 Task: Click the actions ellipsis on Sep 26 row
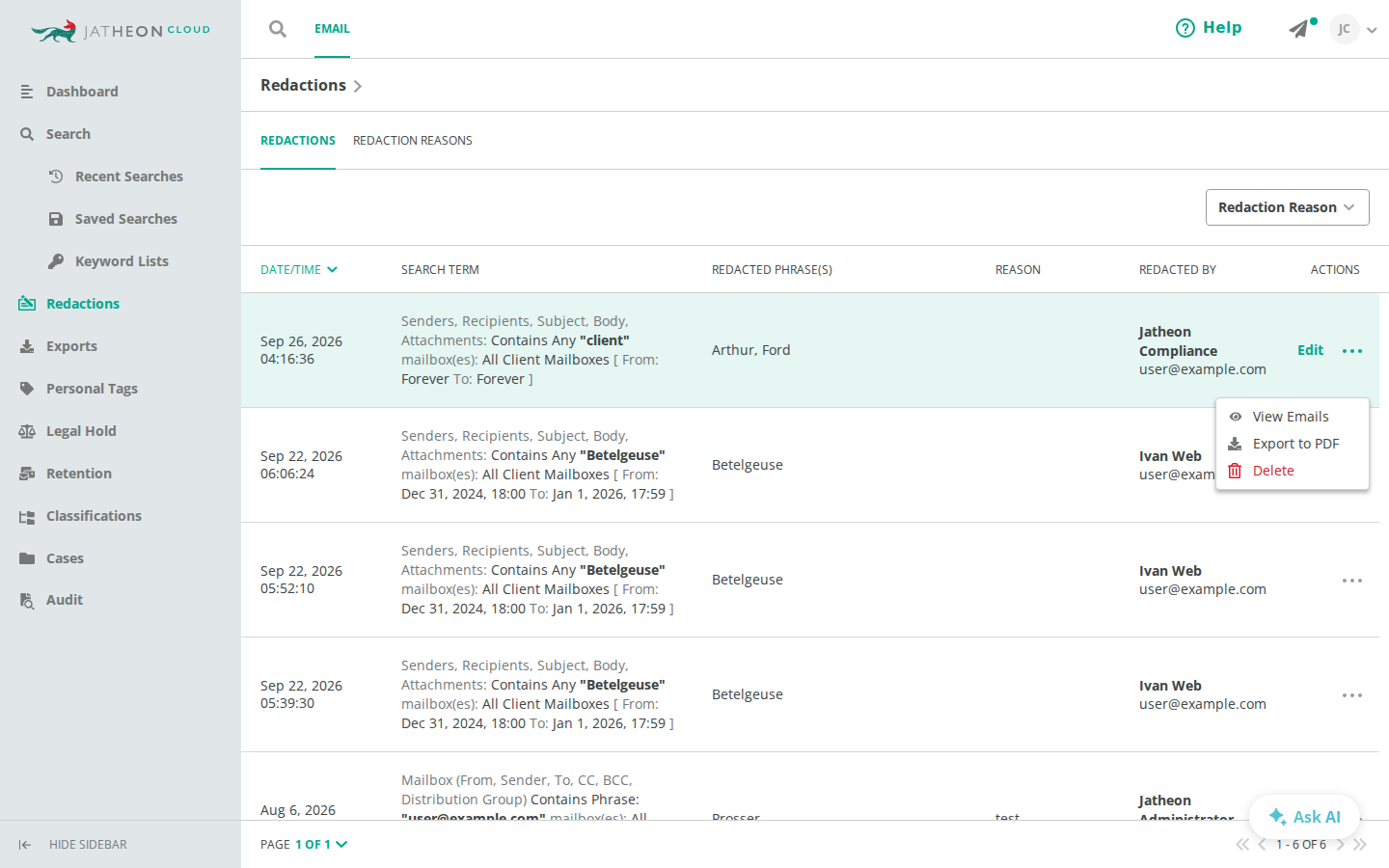pyautogui.click(x=1352, y=351)
